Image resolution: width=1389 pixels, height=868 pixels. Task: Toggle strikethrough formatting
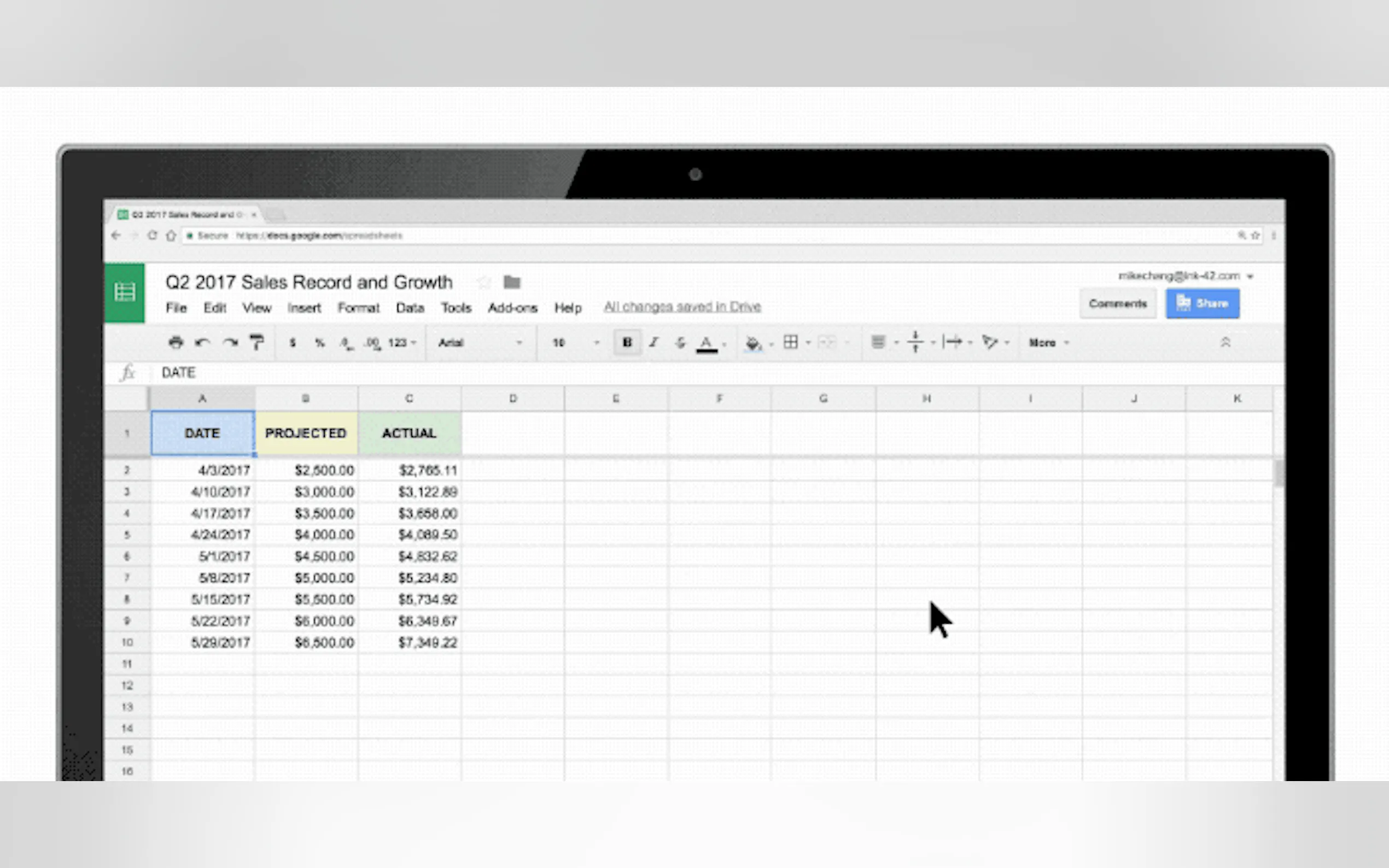pyautogui.click(x=680, y=343)
